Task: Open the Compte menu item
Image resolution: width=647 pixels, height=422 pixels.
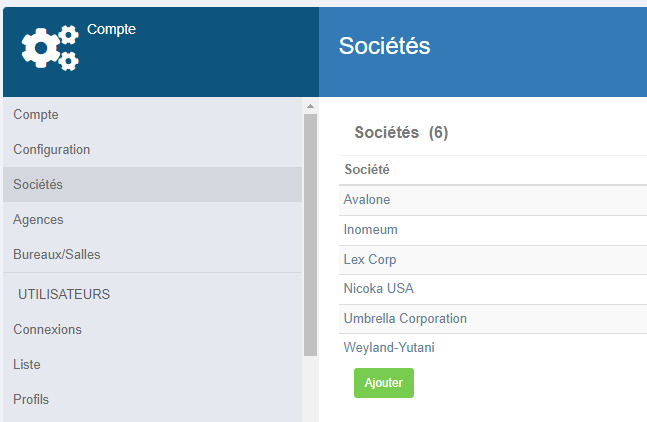Action: [152, 114]
